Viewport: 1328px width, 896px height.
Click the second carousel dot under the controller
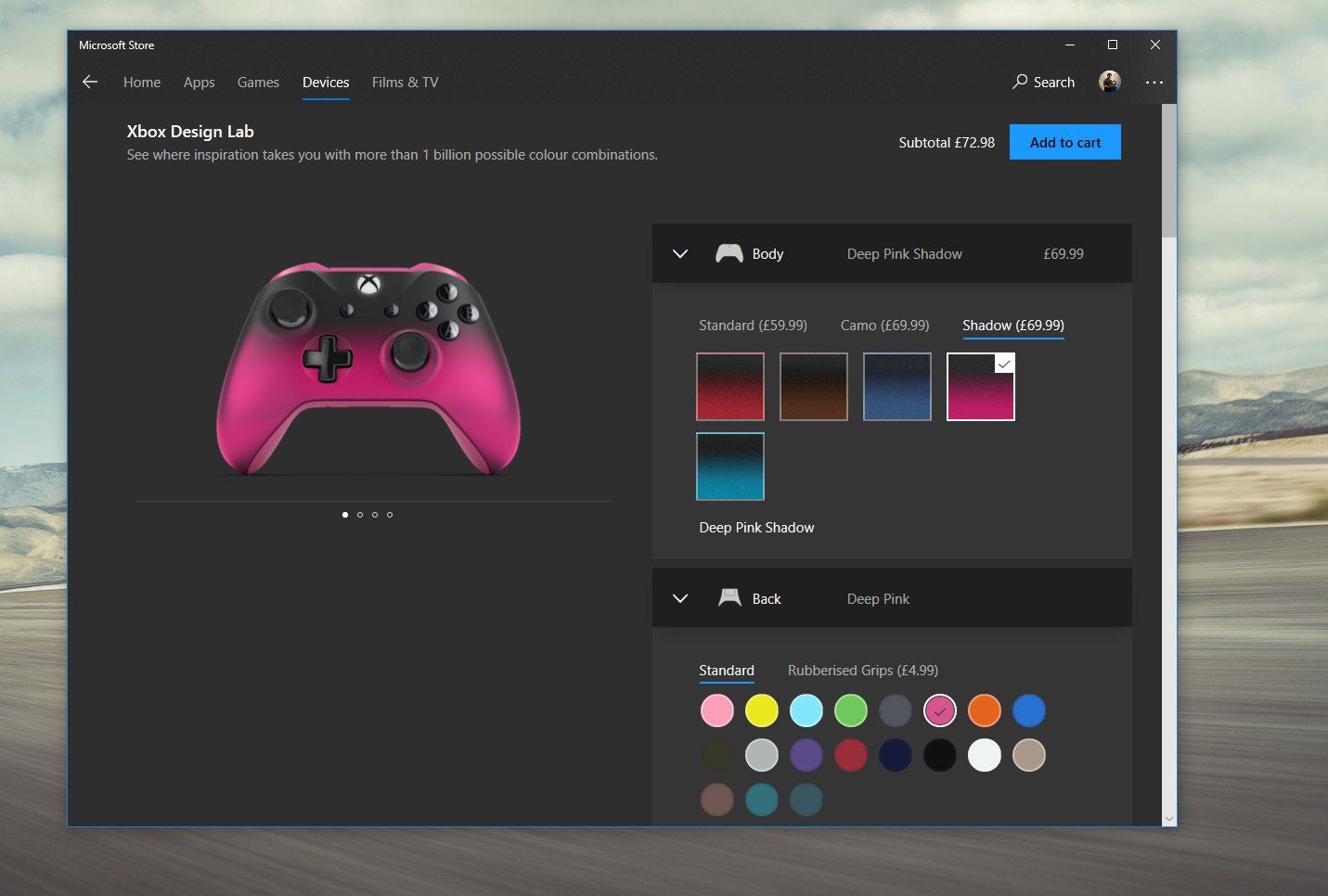pos(359,514)
